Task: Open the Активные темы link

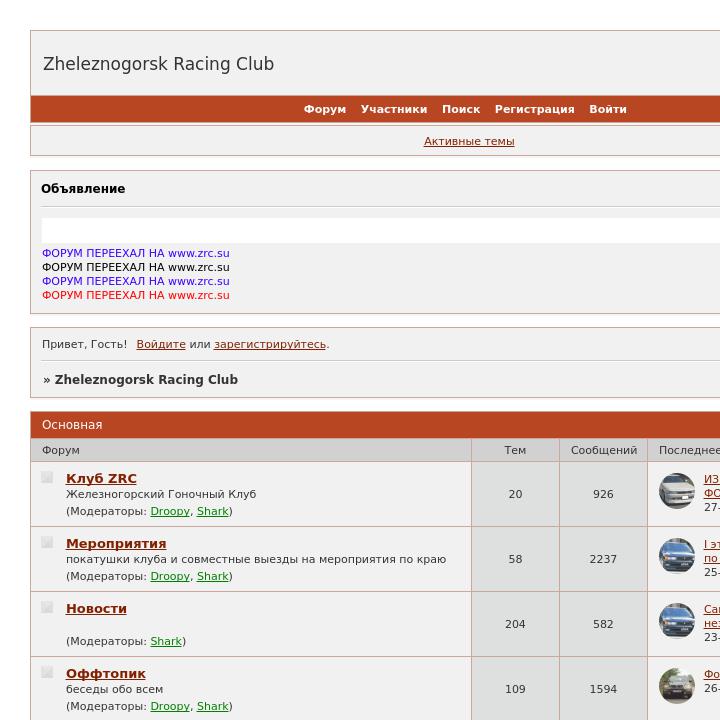Action: pos(469,141)
